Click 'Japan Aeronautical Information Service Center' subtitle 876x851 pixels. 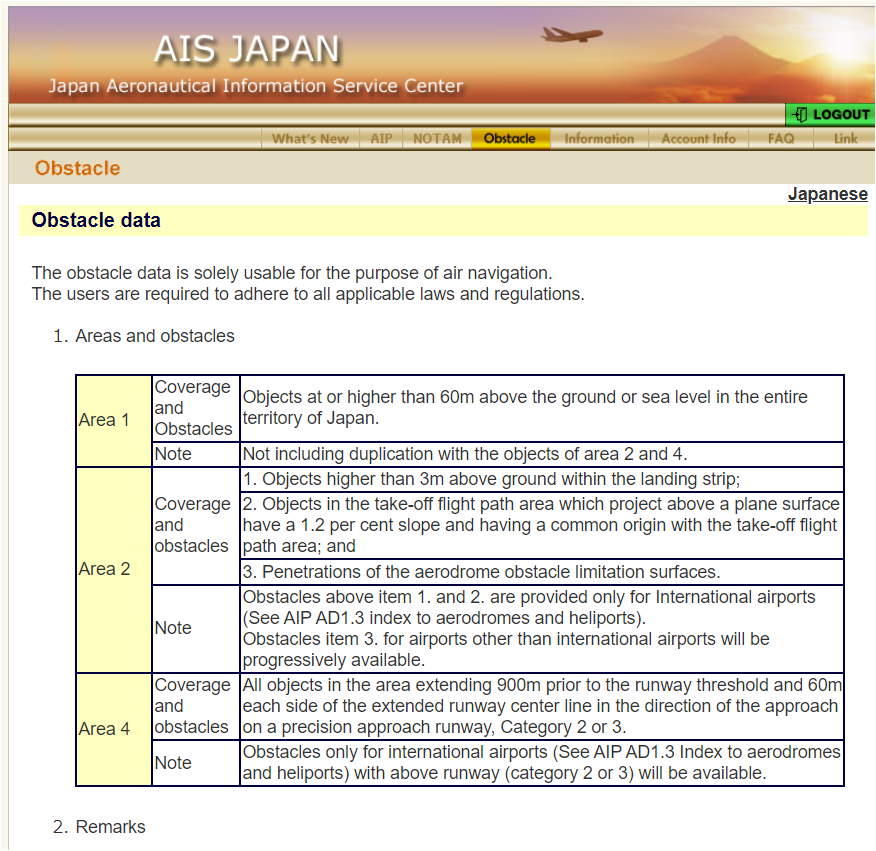(256, 86)
